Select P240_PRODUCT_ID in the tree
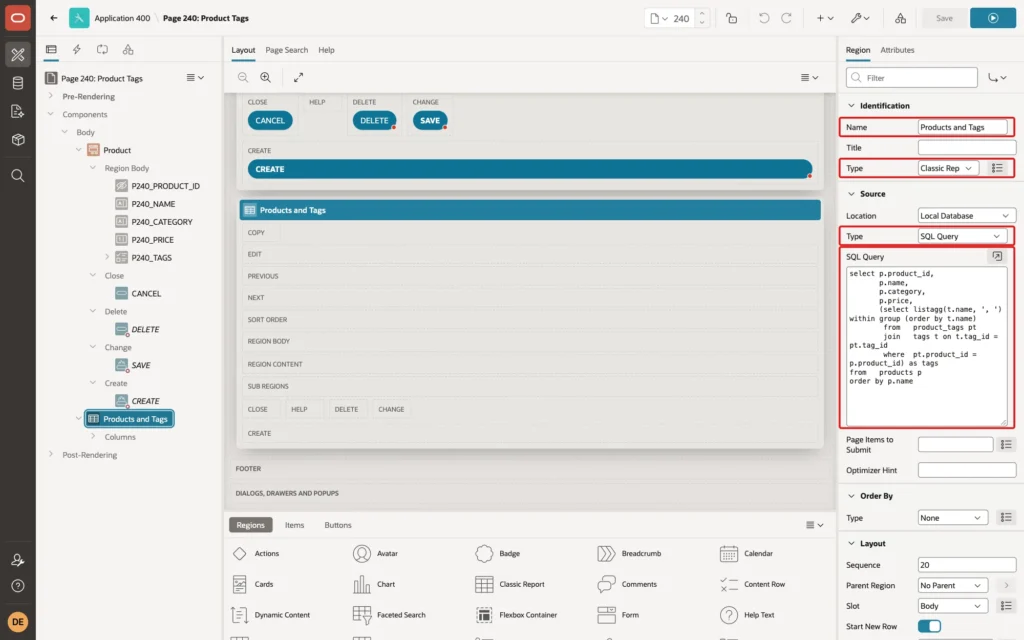The height and width of the screenshot is (640, 1024). click(165, 186)
